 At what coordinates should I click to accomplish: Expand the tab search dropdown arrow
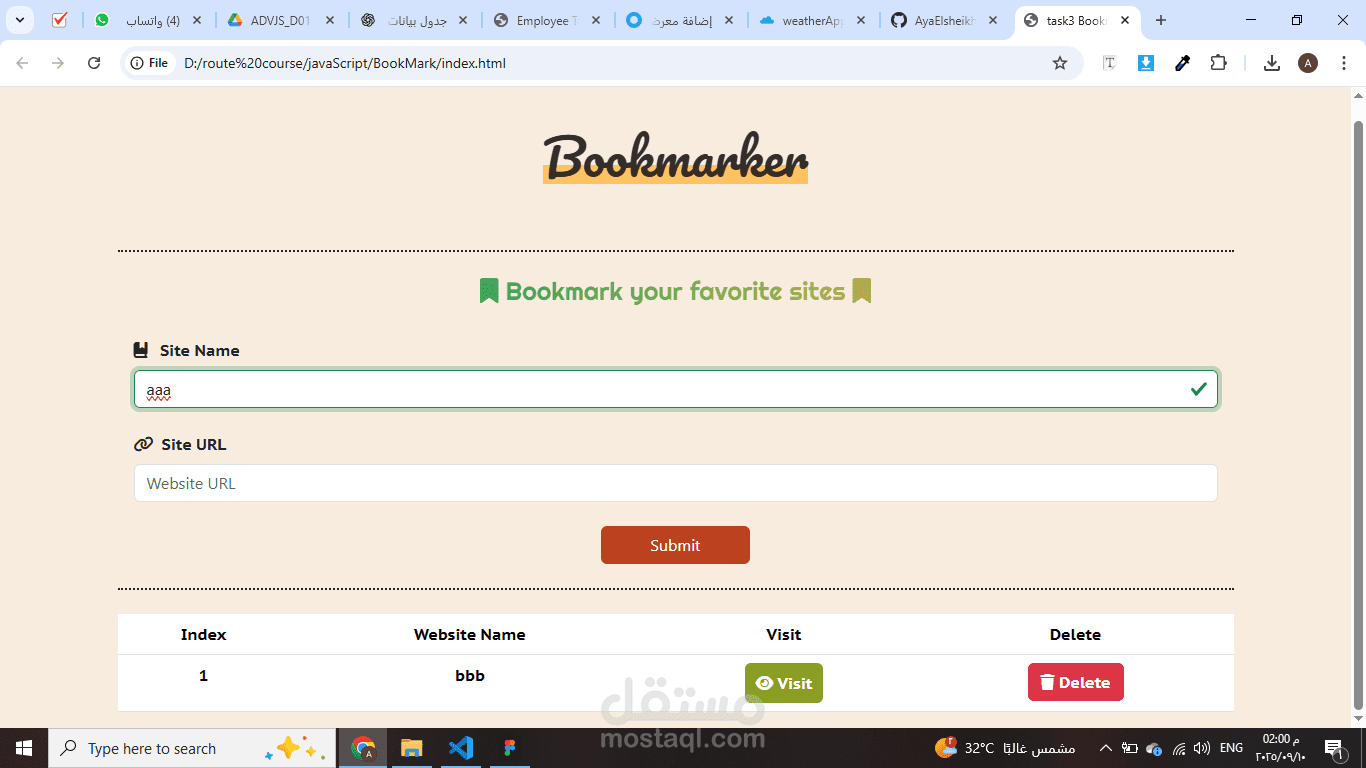(20, 20)
